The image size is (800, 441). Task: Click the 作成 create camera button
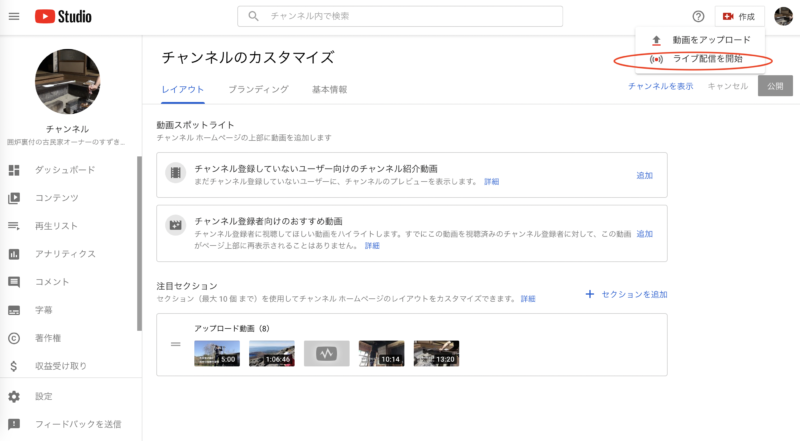point(739,16)
